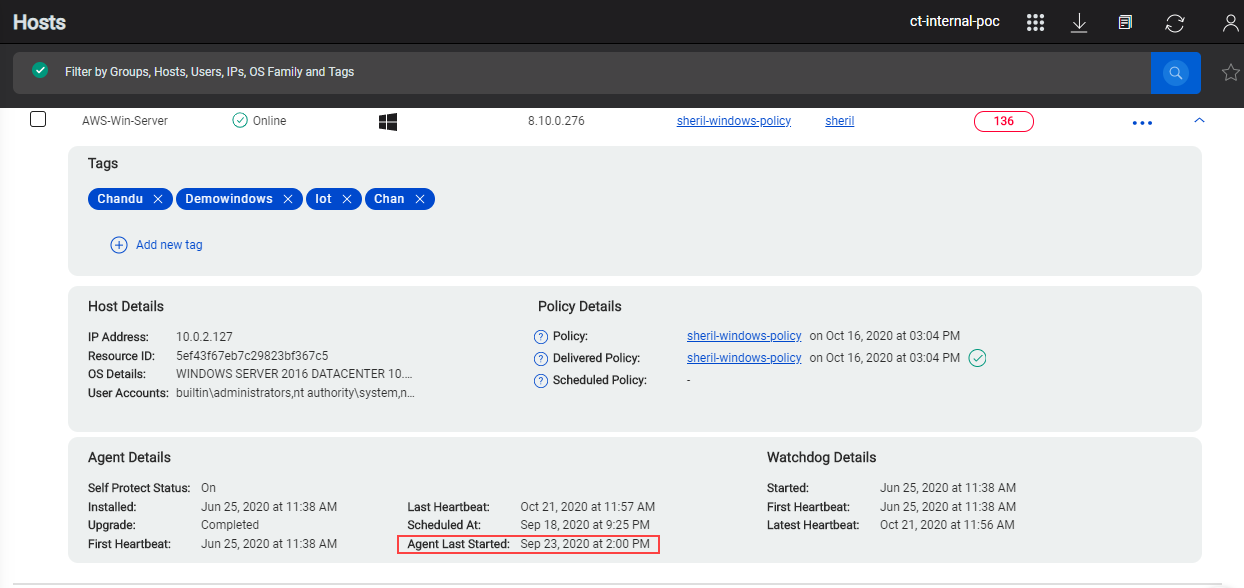
Task: Click the plus icon to add tag
Action: coord(119,245)
